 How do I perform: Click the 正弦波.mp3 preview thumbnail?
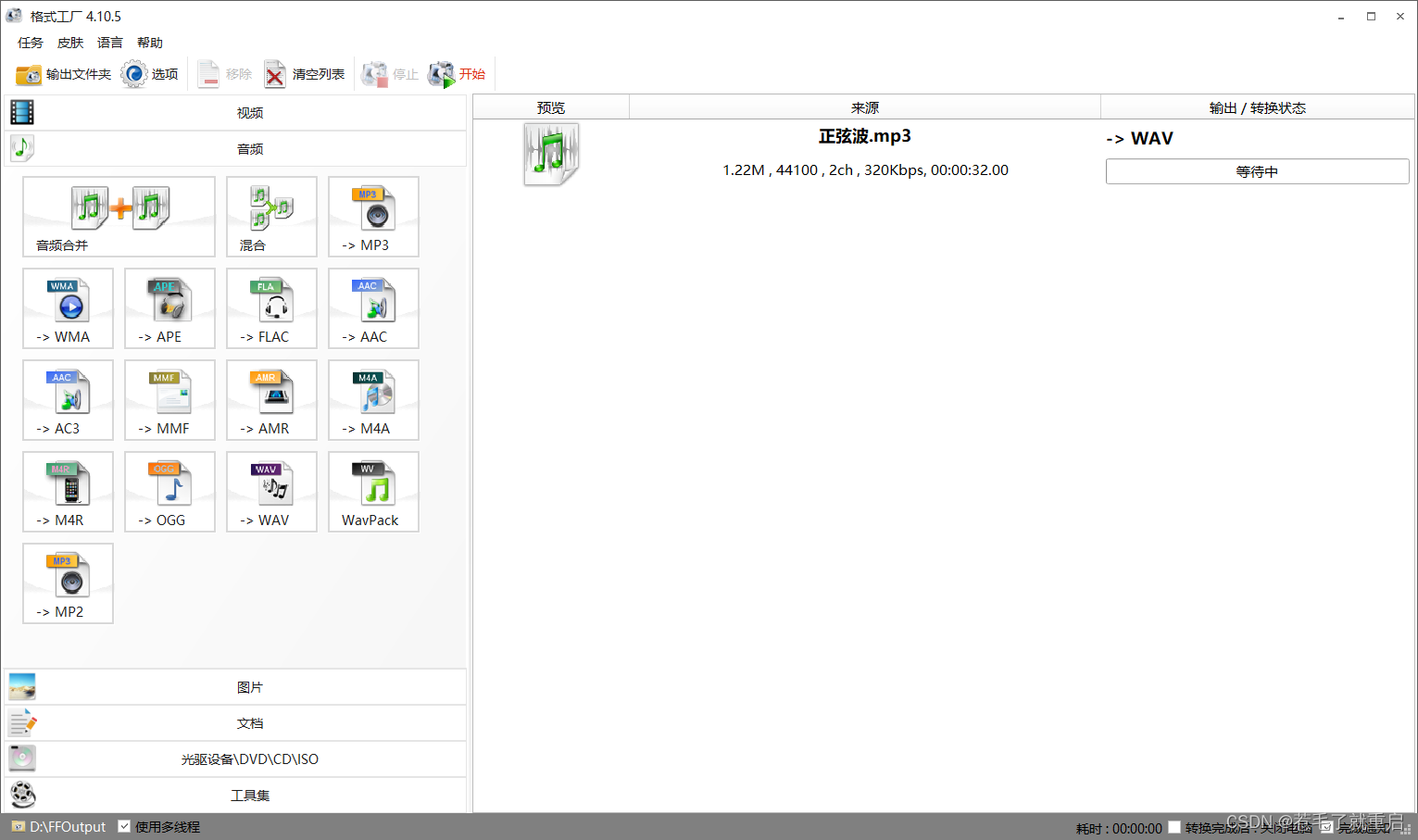tap(551, 155)
